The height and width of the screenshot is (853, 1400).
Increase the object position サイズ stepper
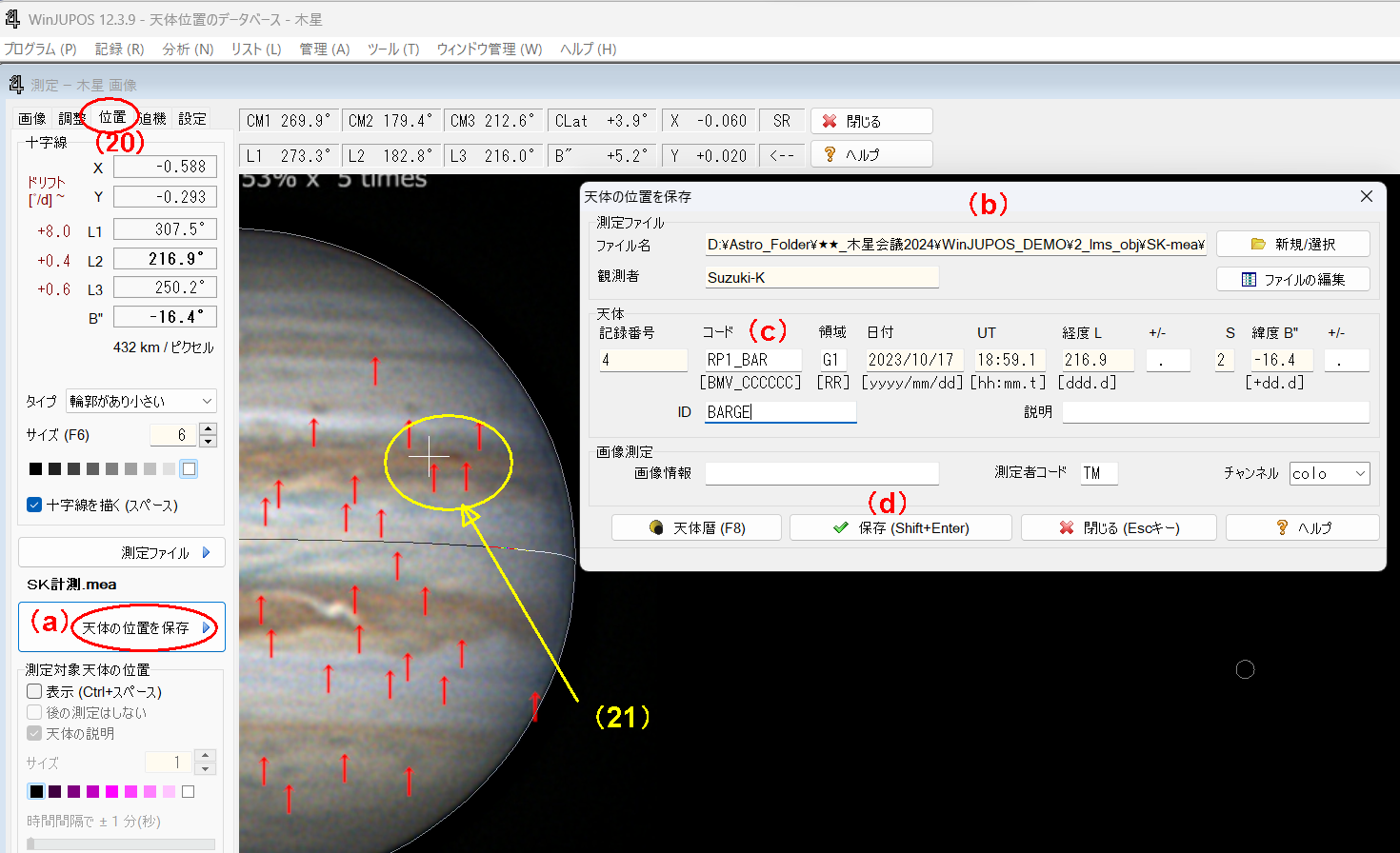[x=205, y=756]
